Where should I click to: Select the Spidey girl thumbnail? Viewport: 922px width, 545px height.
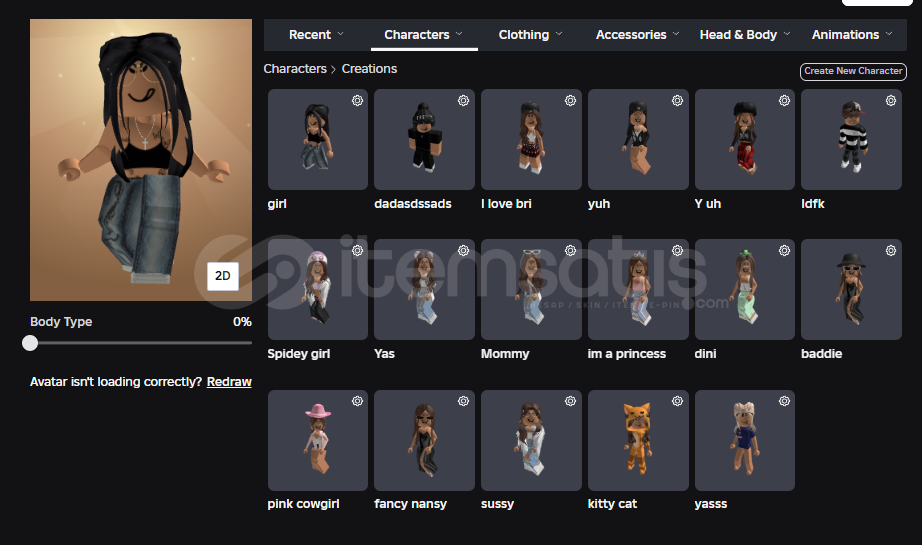click(x=318, y=289)
